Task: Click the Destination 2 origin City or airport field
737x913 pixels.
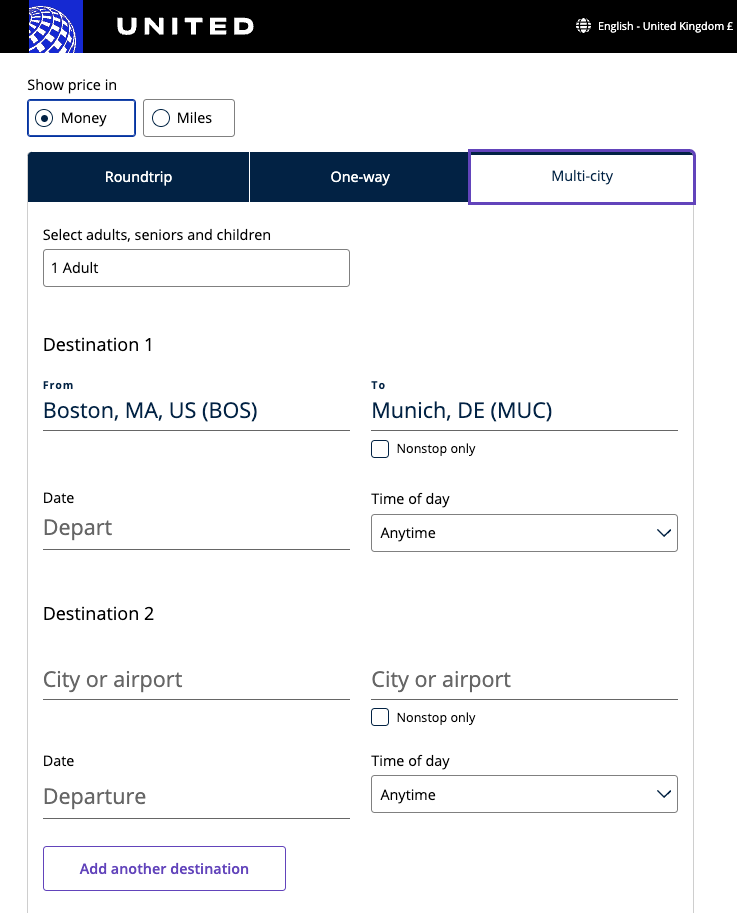Action: [196, 679]
